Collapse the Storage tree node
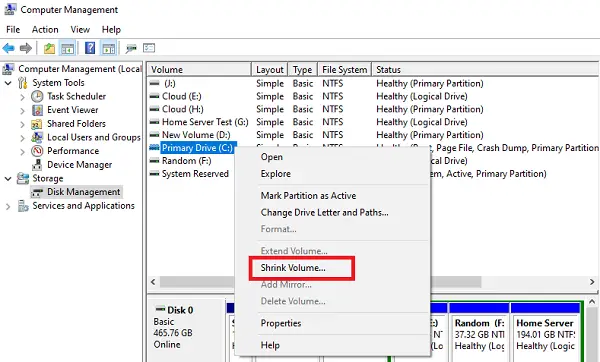The image size is (600, 362). [8, 178]
